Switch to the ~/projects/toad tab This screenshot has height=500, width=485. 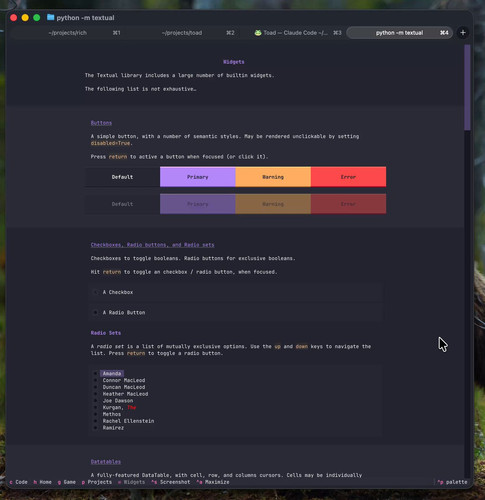click(182, 33)
